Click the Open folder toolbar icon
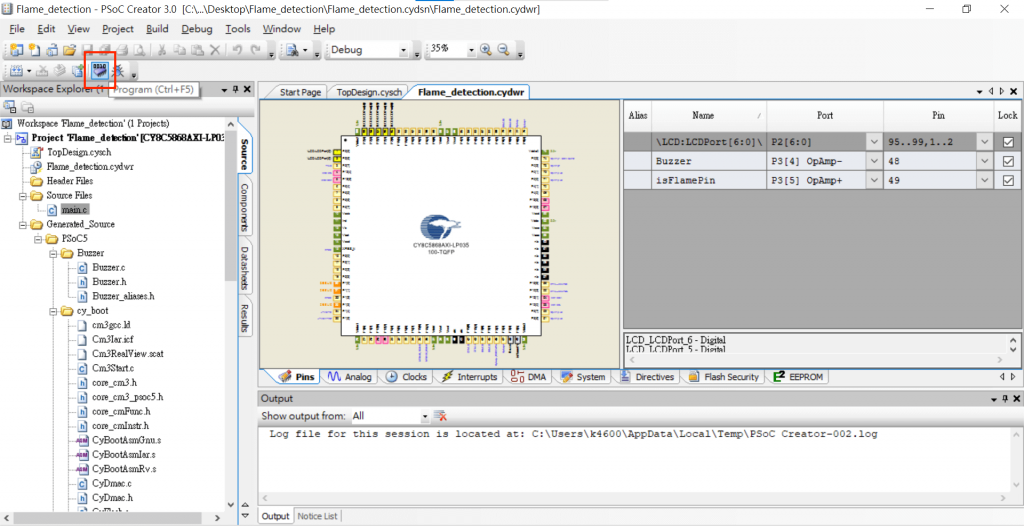The height and width of the screenshot is (526, 1024). click(x=69, y=50)
